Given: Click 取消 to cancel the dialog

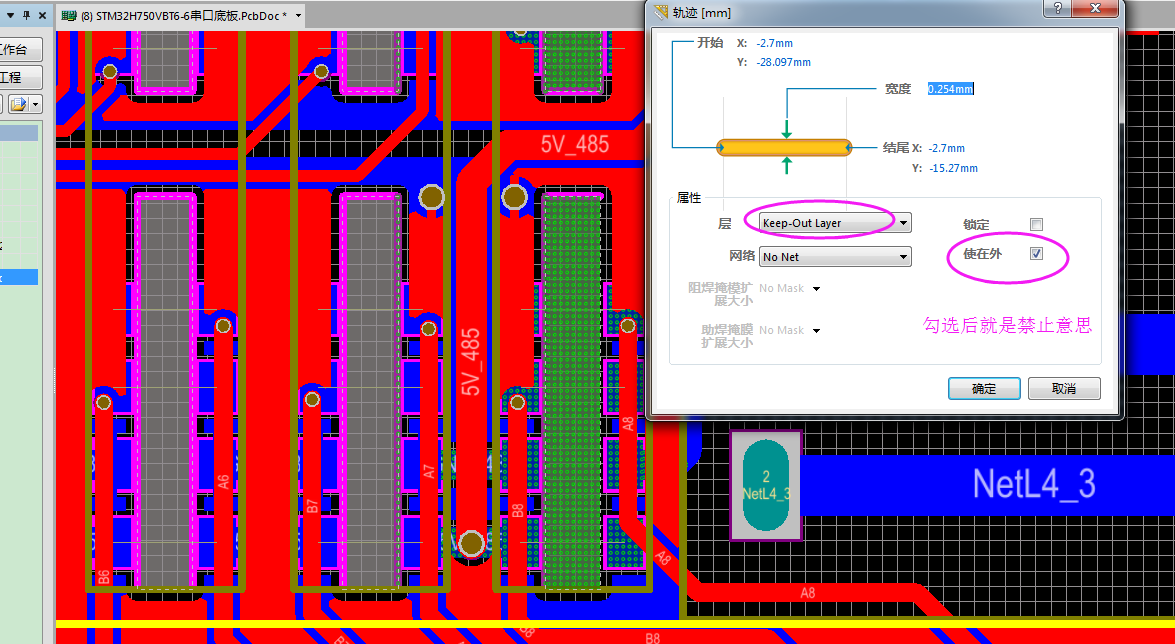Looking at the screenshot, I should pos(1064,389).
